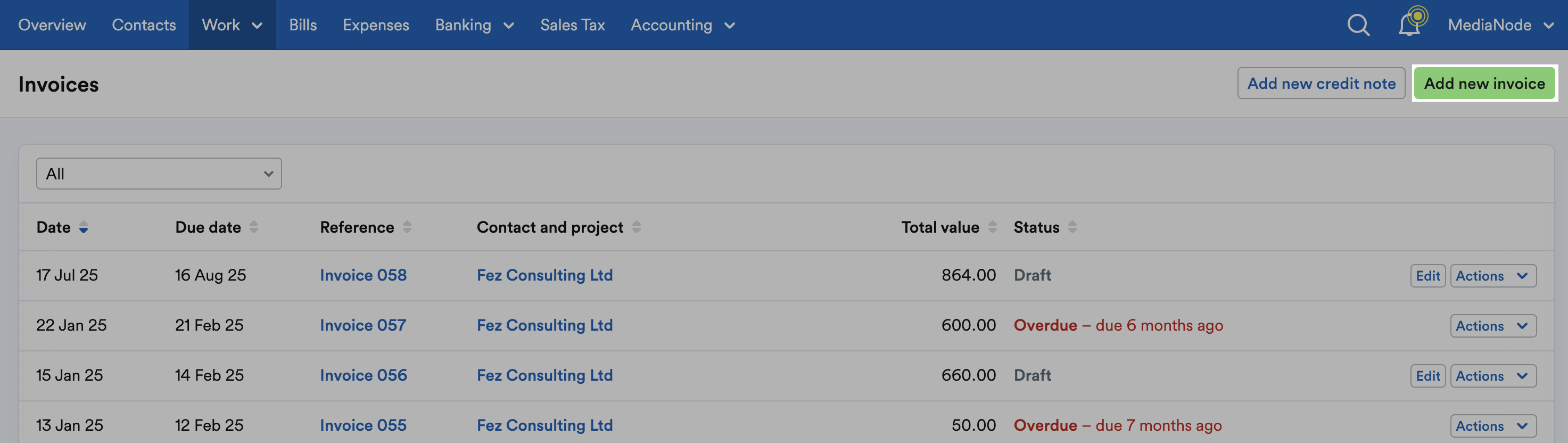The height and width of the screenshot is (443, 1568).
Task: Open Fez Consulting Ltd on Invoice 057 row
Action: 545,325
